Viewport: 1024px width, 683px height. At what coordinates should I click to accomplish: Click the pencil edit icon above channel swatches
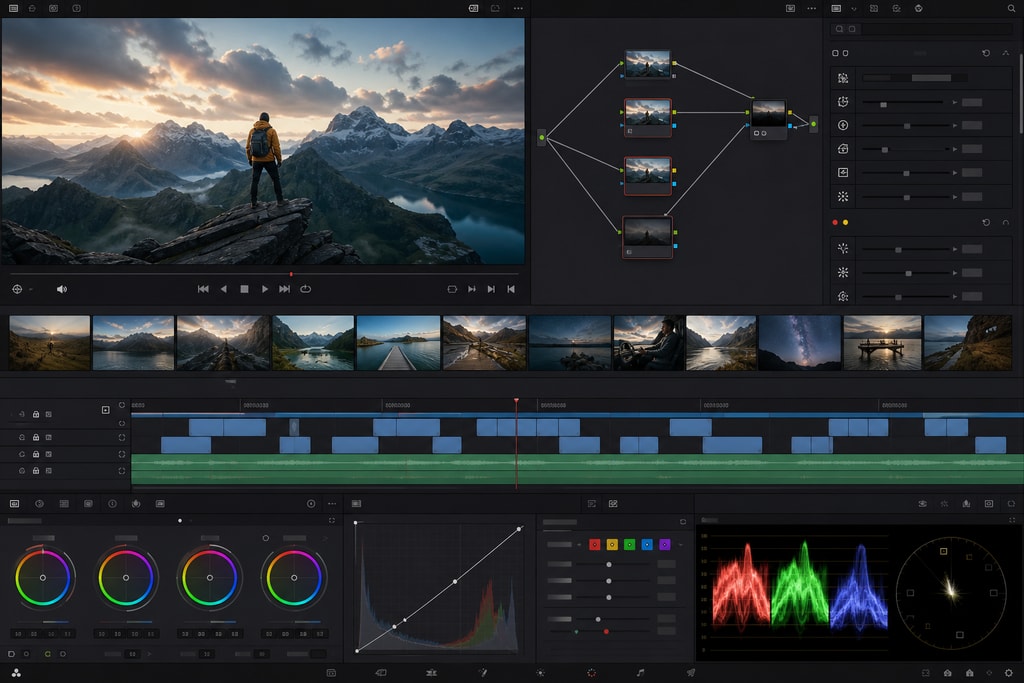coord(613,503)
